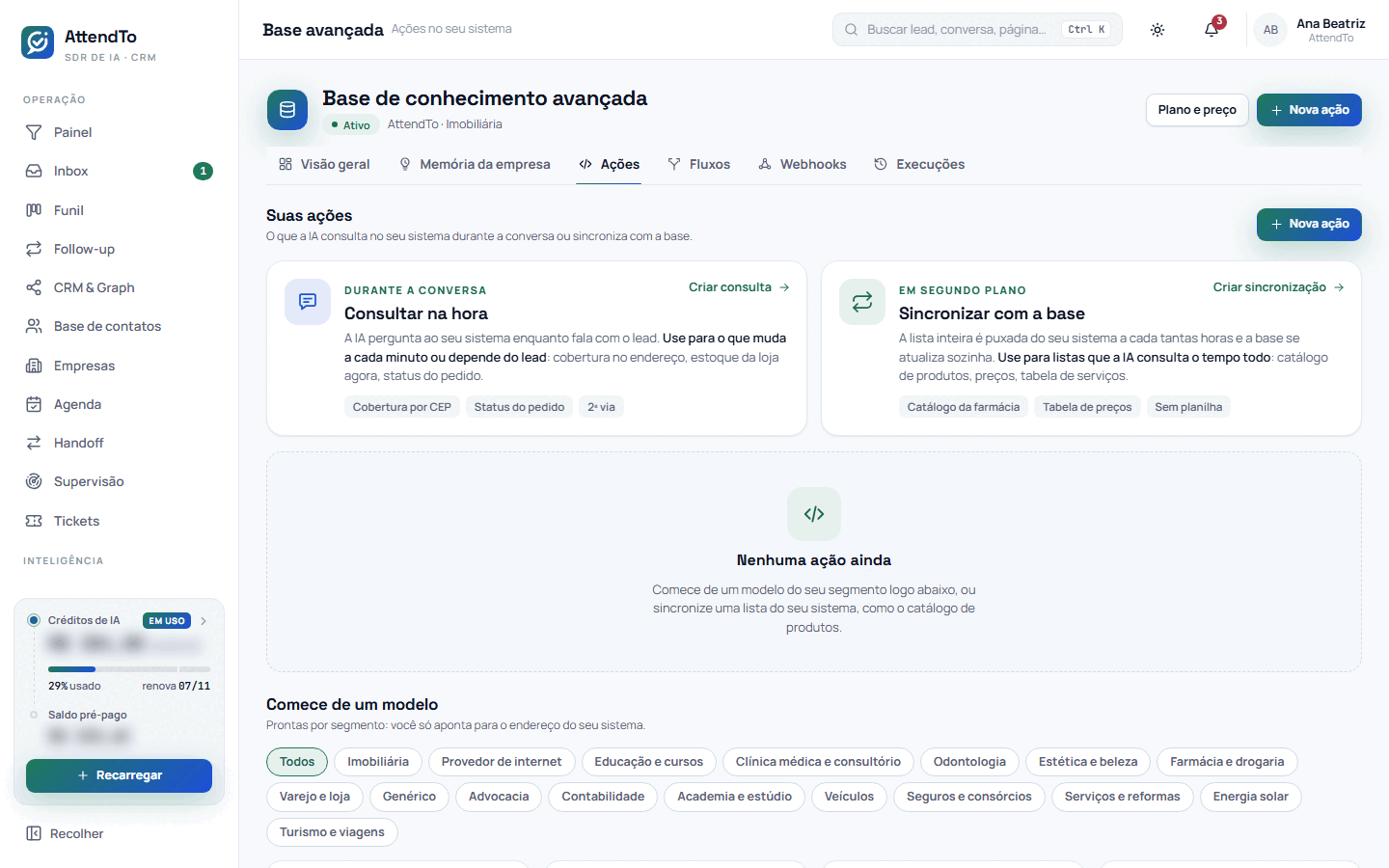1389x868 pixels.
Task: Click Nova ação beside Suas ações
Action: 1309,224
